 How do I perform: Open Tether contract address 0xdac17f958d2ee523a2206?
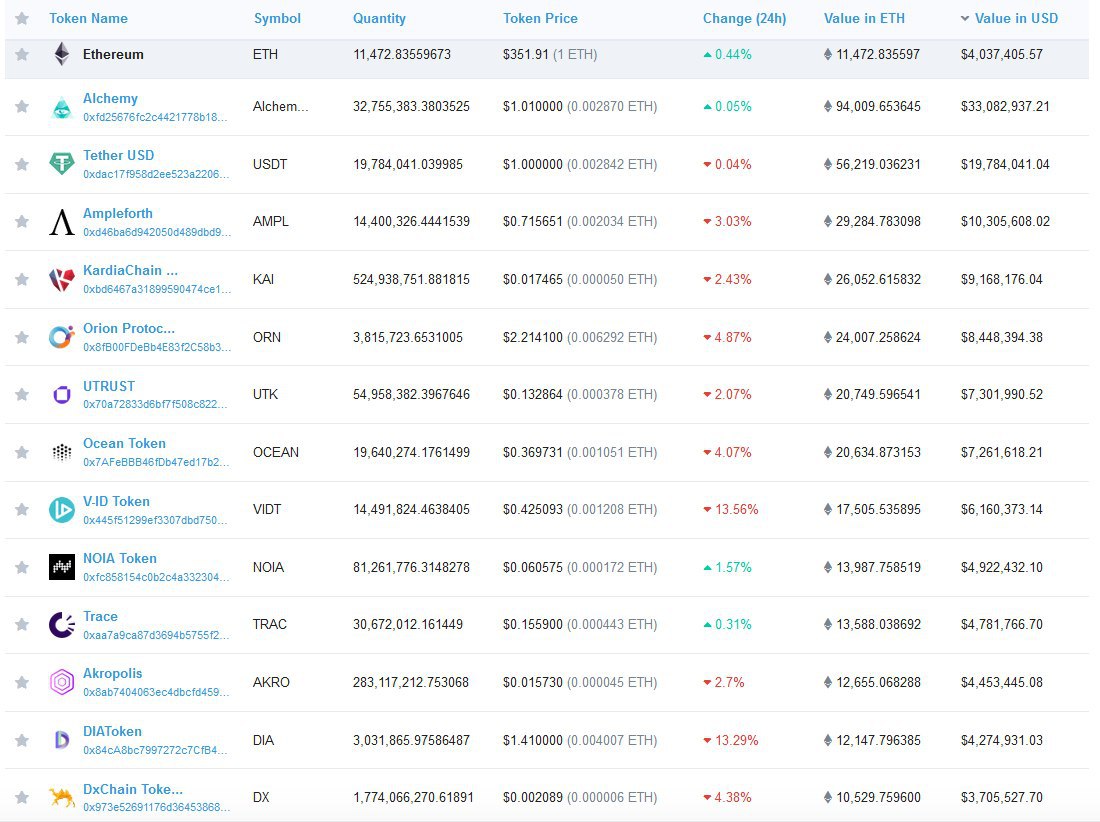point(156,174)
